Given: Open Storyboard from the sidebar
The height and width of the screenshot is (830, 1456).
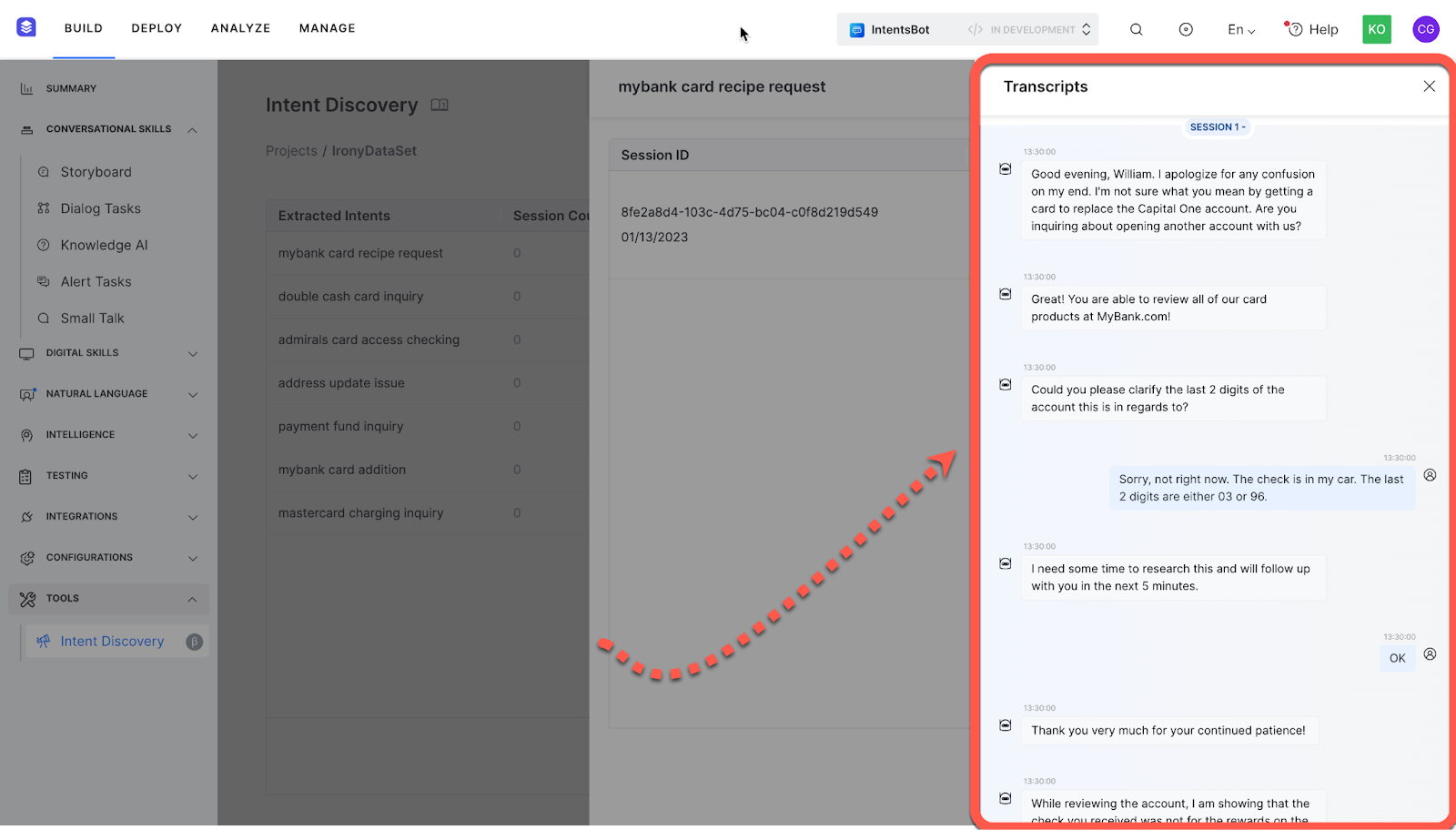Looking at the screenshot, I should [96, 172].
